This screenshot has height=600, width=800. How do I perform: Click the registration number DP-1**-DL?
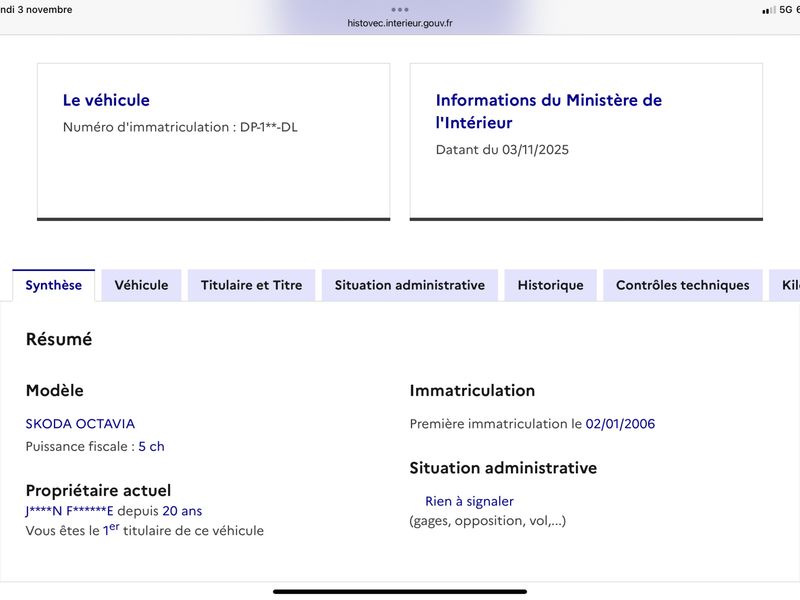pyautogui.click(x=269, y=127)
